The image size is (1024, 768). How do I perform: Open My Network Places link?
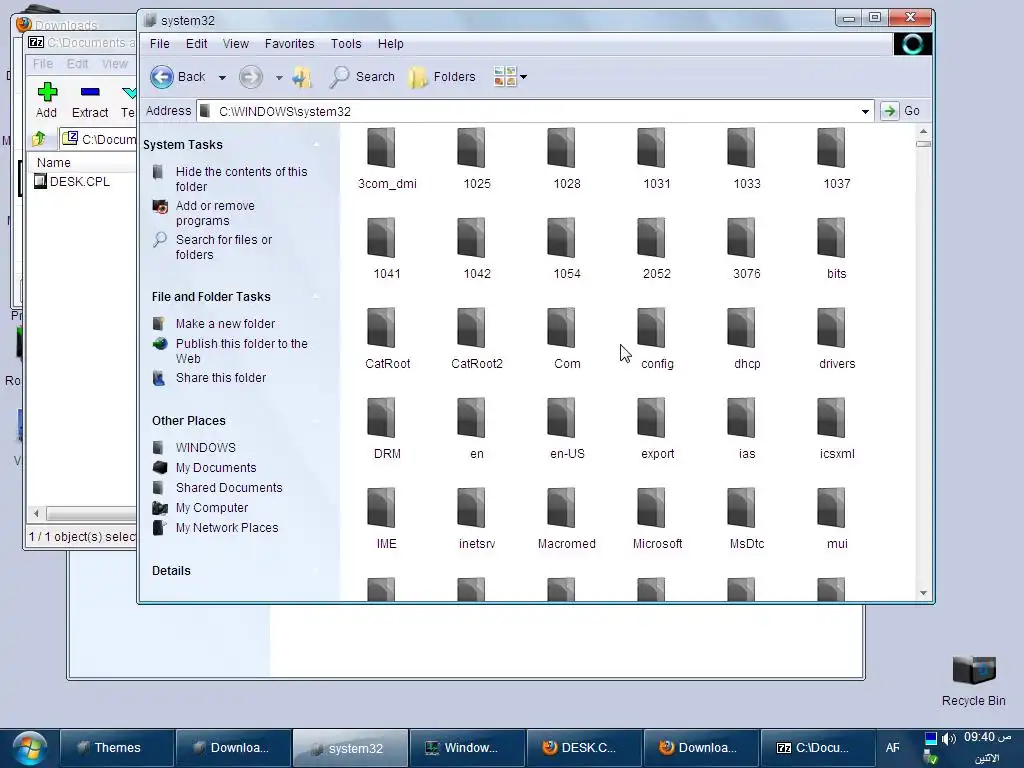coord(227,528)
